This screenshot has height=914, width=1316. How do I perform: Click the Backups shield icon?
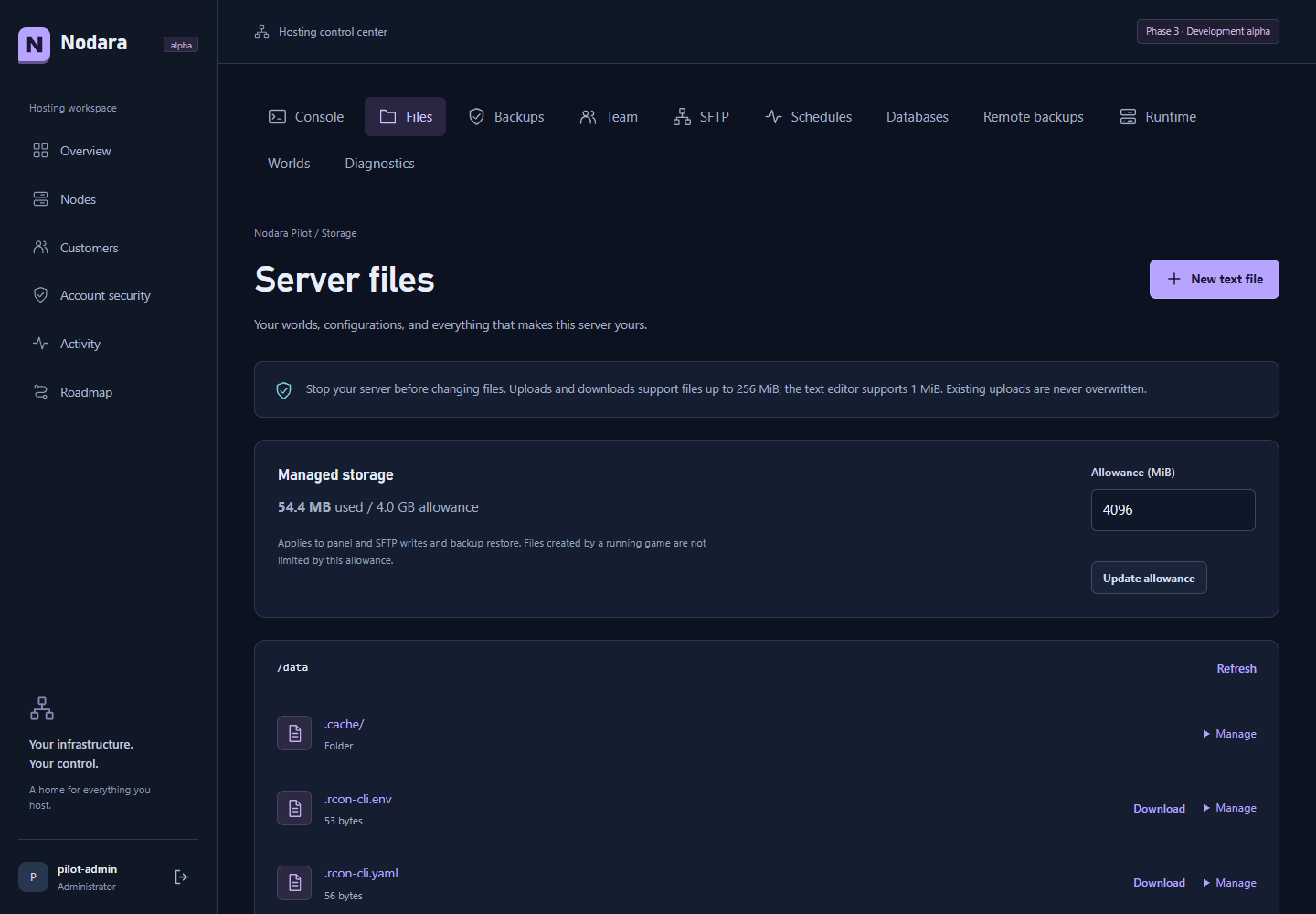pos(476,117)
